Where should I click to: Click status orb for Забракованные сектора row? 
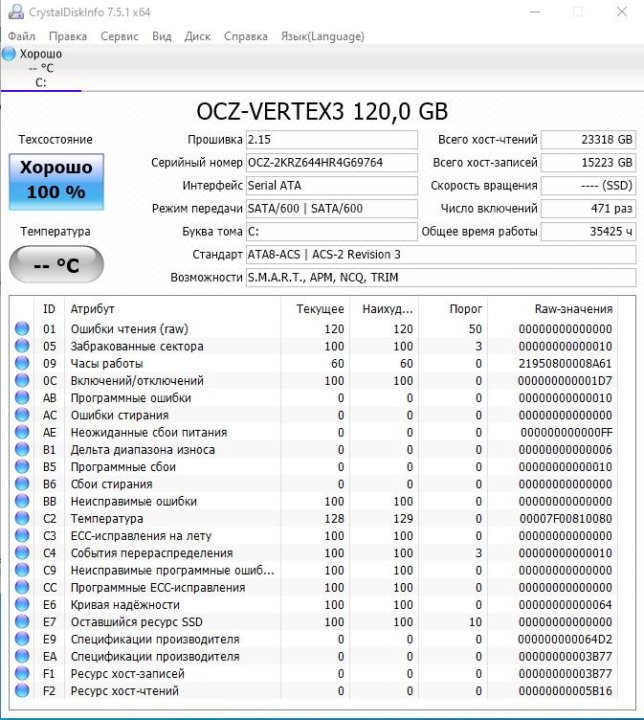[x=22, y=346]
